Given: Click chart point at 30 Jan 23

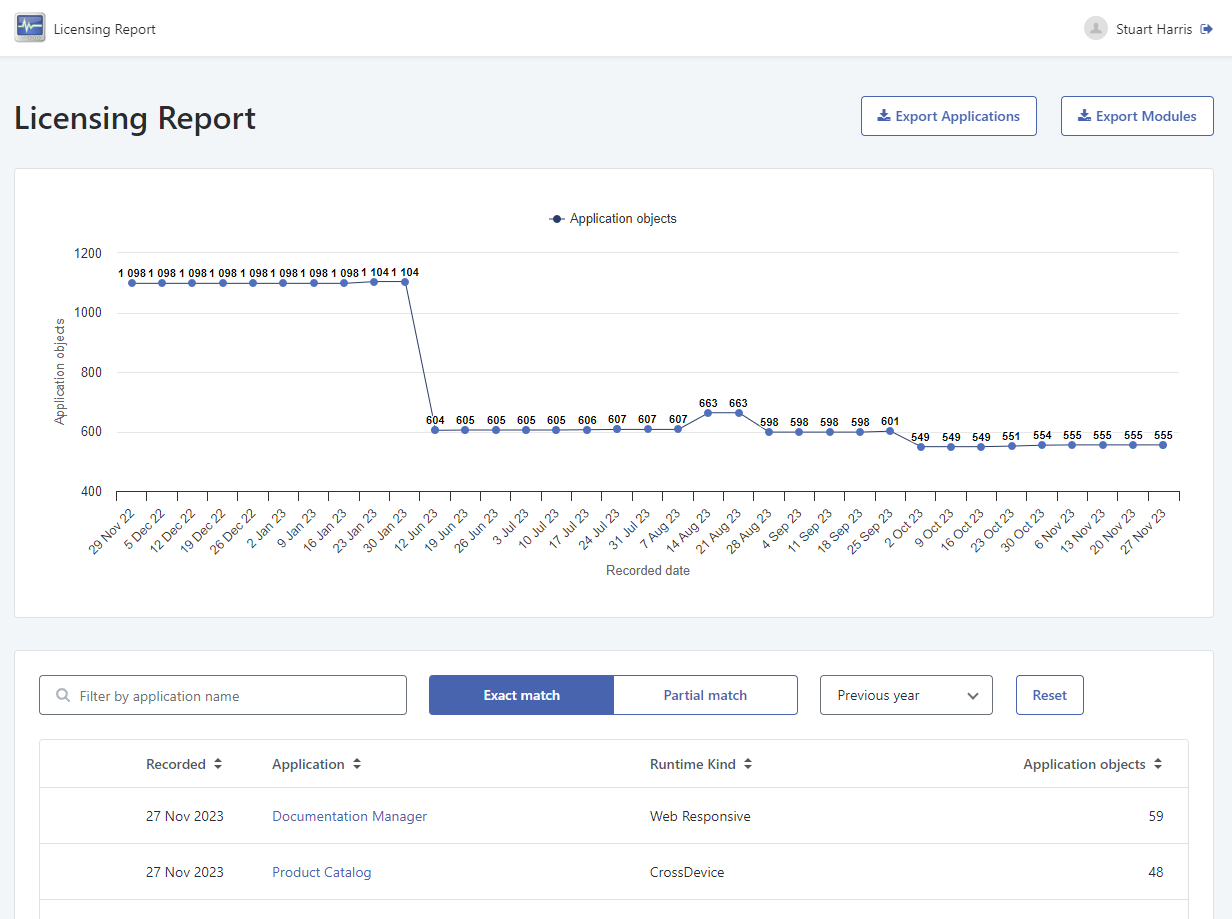Looking at the screenshot, I should point(405,281).
